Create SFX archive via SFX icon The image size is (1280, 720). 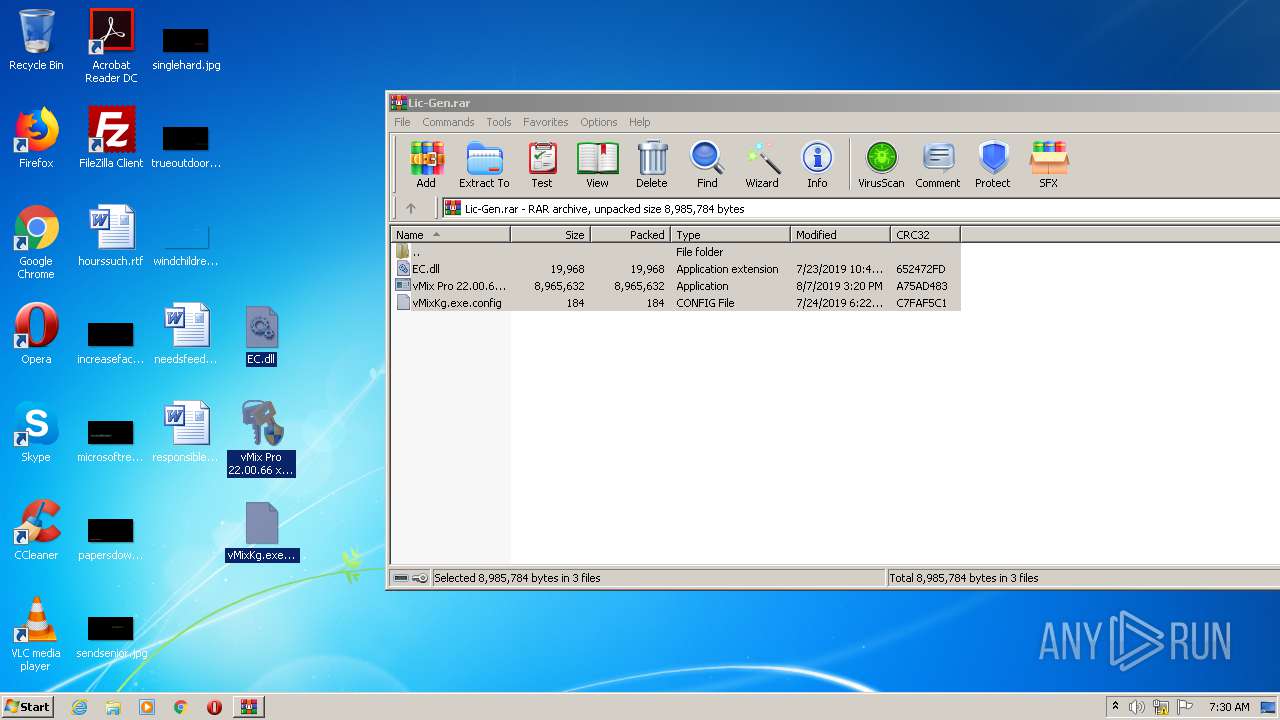pos(1048,165)
